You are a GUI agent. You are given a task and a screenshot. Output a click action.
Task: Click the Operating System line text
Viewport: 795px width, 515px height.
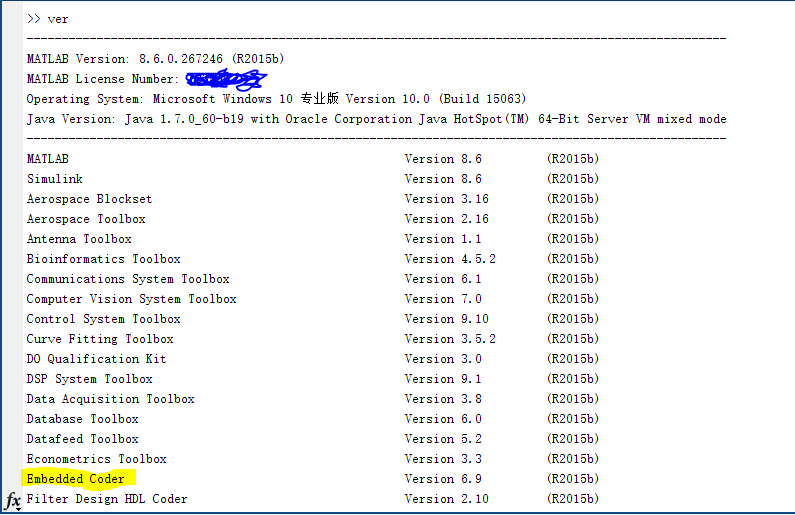276,99
